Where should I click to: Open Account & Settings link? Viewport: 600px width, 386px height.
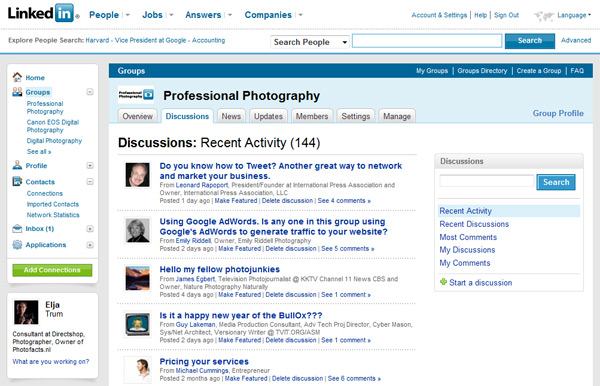coord(439,15)
